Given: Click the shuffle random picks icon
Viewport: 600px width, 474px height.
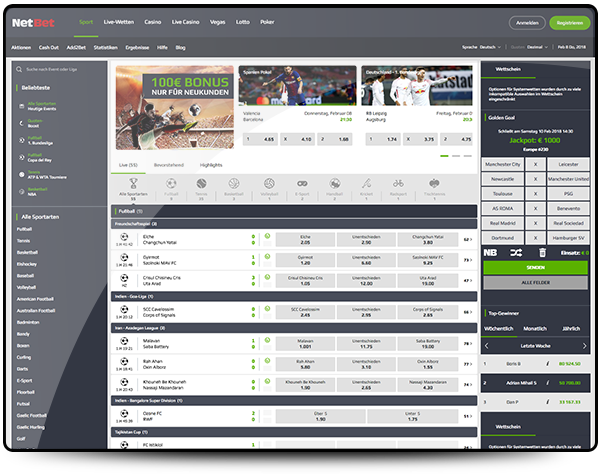Looking at the screenshot, I should click(x=516, y=253).
